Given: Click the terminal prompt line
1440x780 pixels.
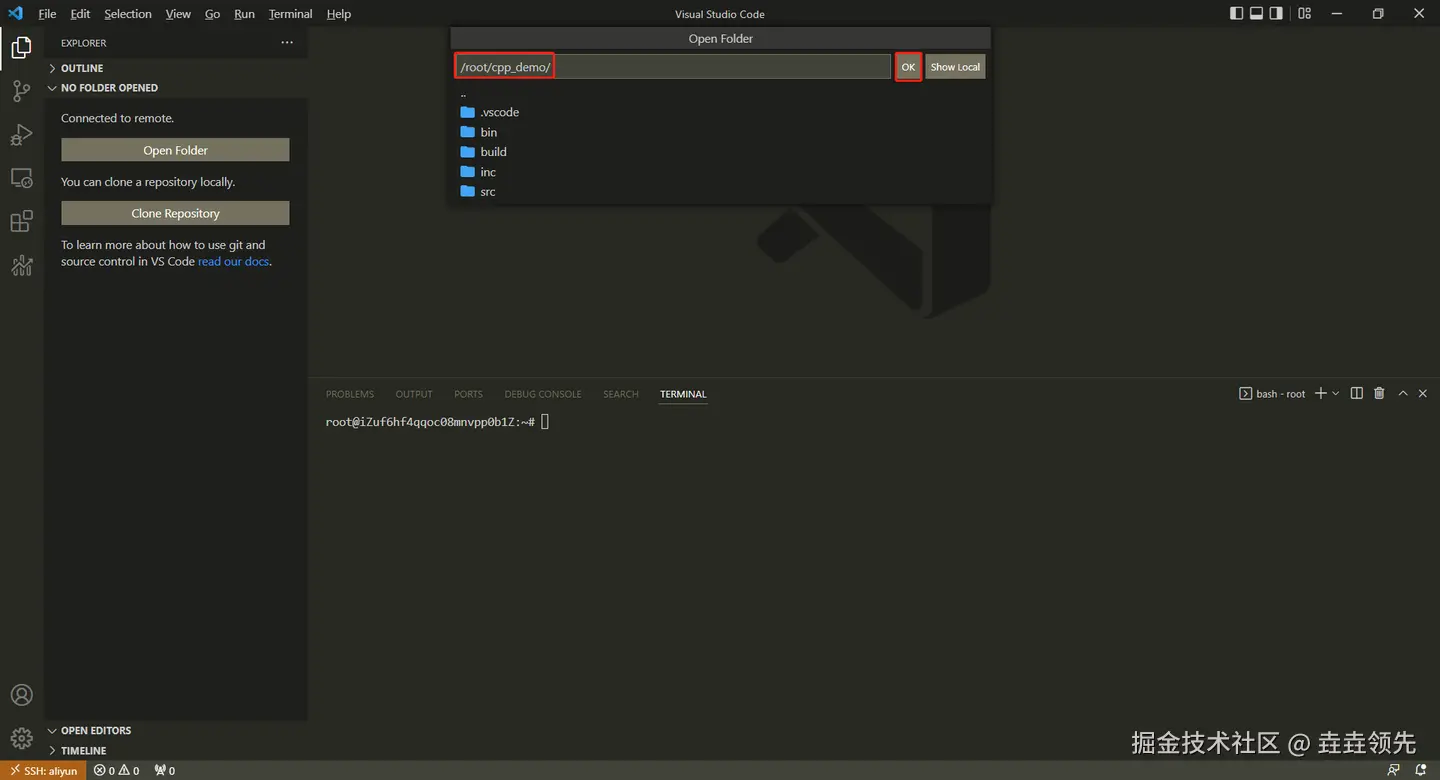Looking at the screenshot, I should 437,422.
